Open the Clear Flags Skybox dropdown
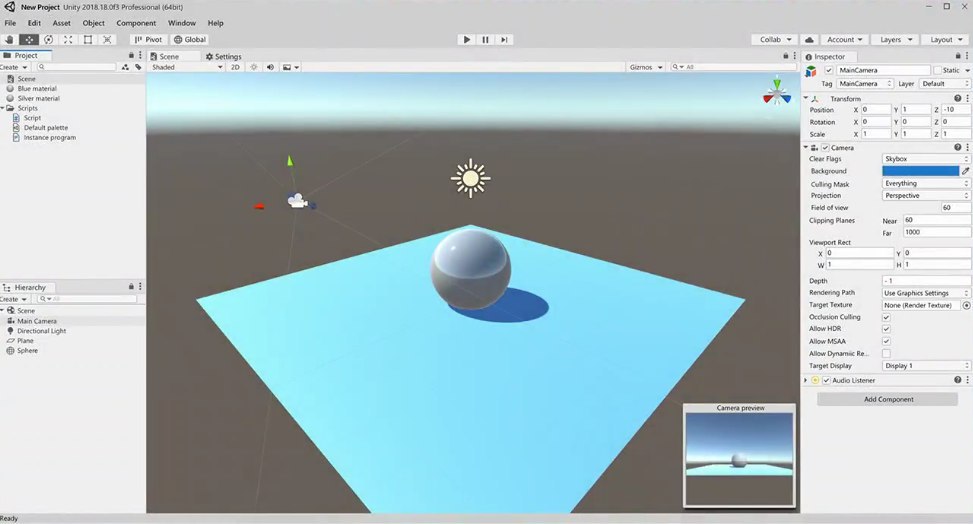973x524 pixels. [926, 159]
